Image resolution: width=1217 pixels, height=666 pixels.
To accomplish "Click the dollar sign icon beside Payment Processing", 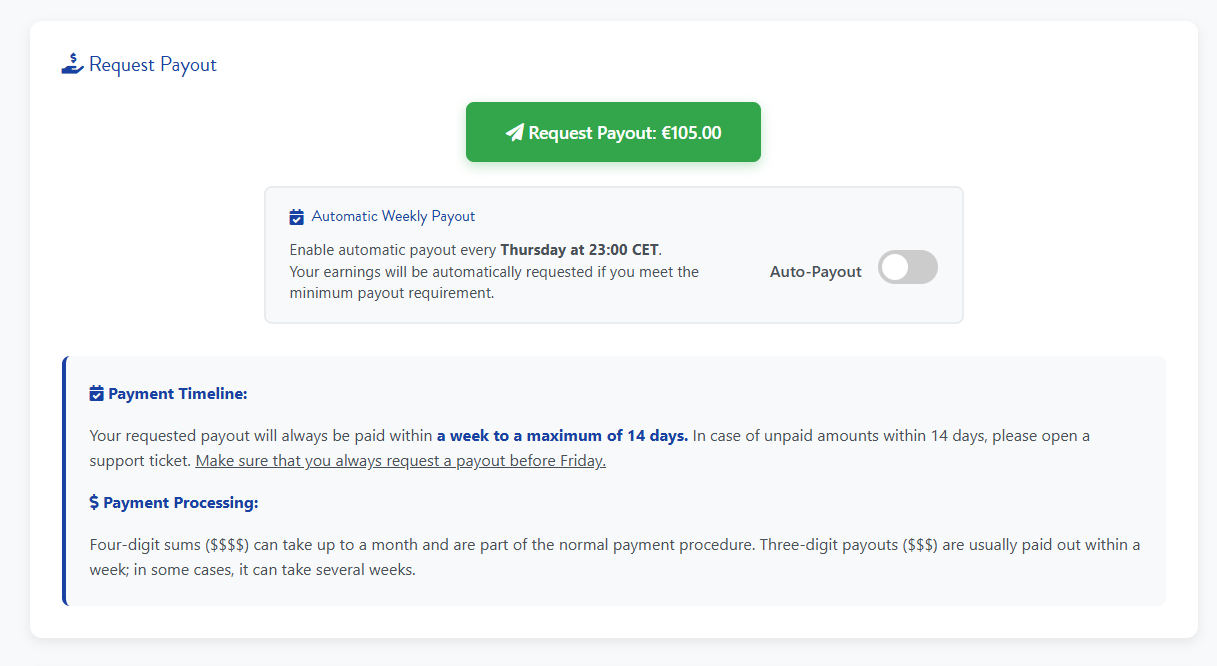I will point(94,501).
